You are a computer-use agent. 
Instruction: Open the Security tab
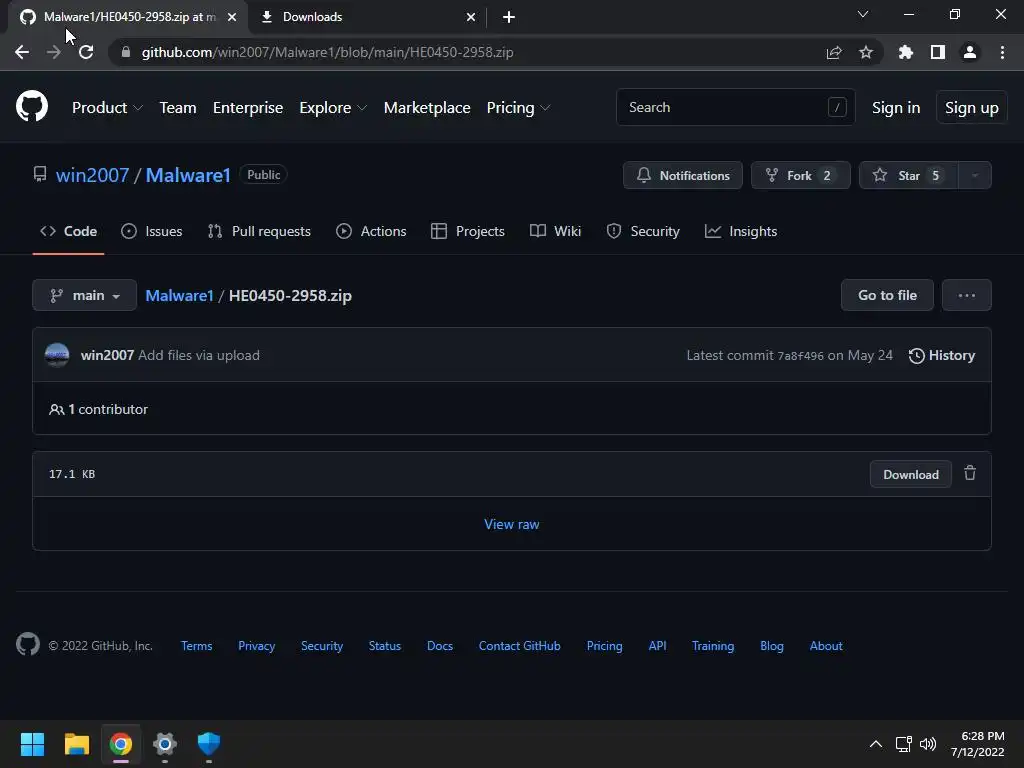(643, 231)
